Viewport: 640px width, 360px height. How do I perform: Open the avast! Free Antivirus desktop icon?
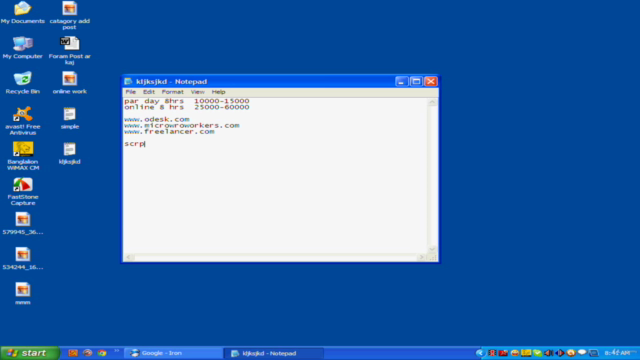[x=22, y=121]
